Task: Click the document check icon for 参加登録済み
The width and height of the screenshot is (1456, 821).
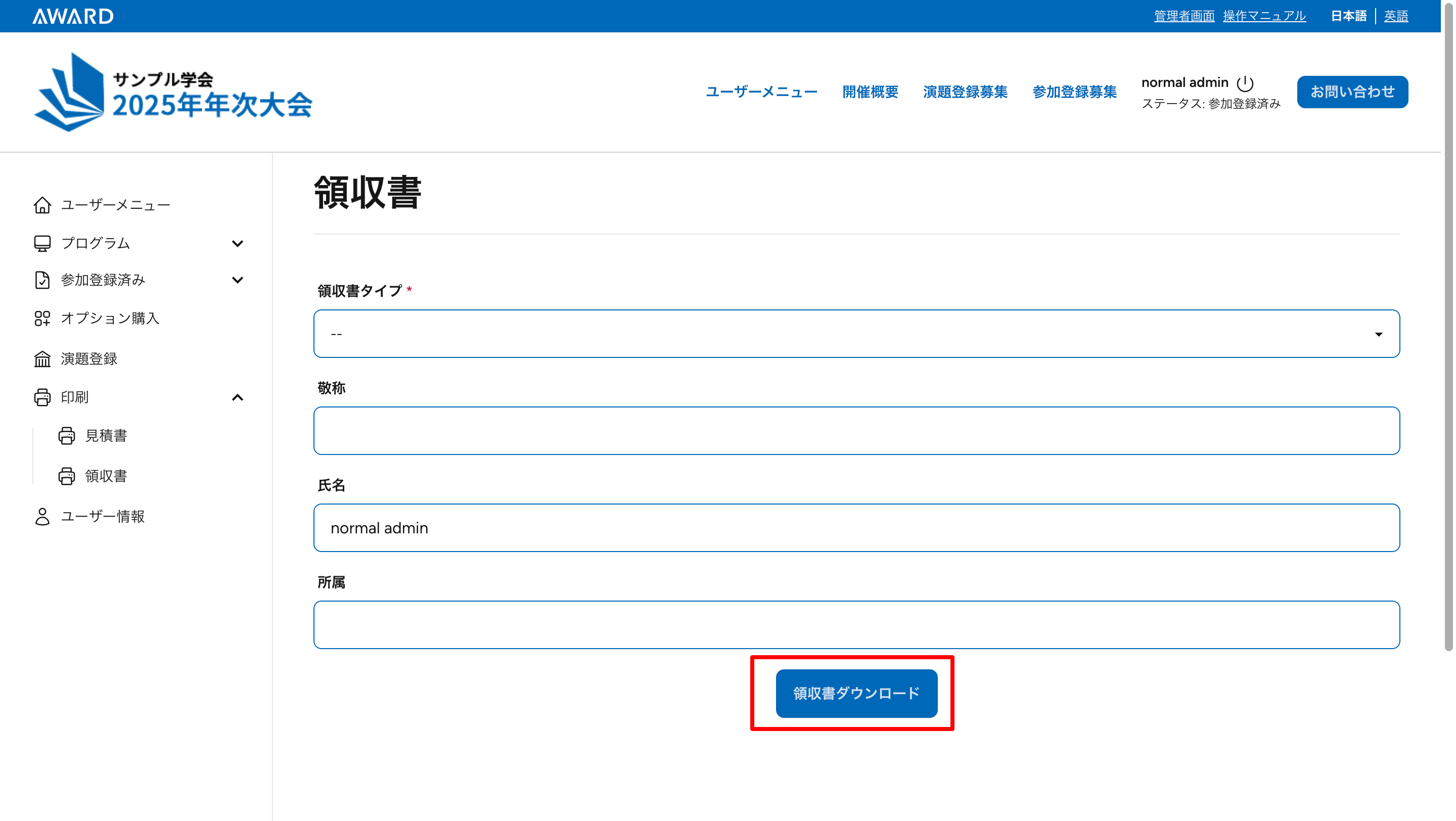Action: tap(42, 280)
